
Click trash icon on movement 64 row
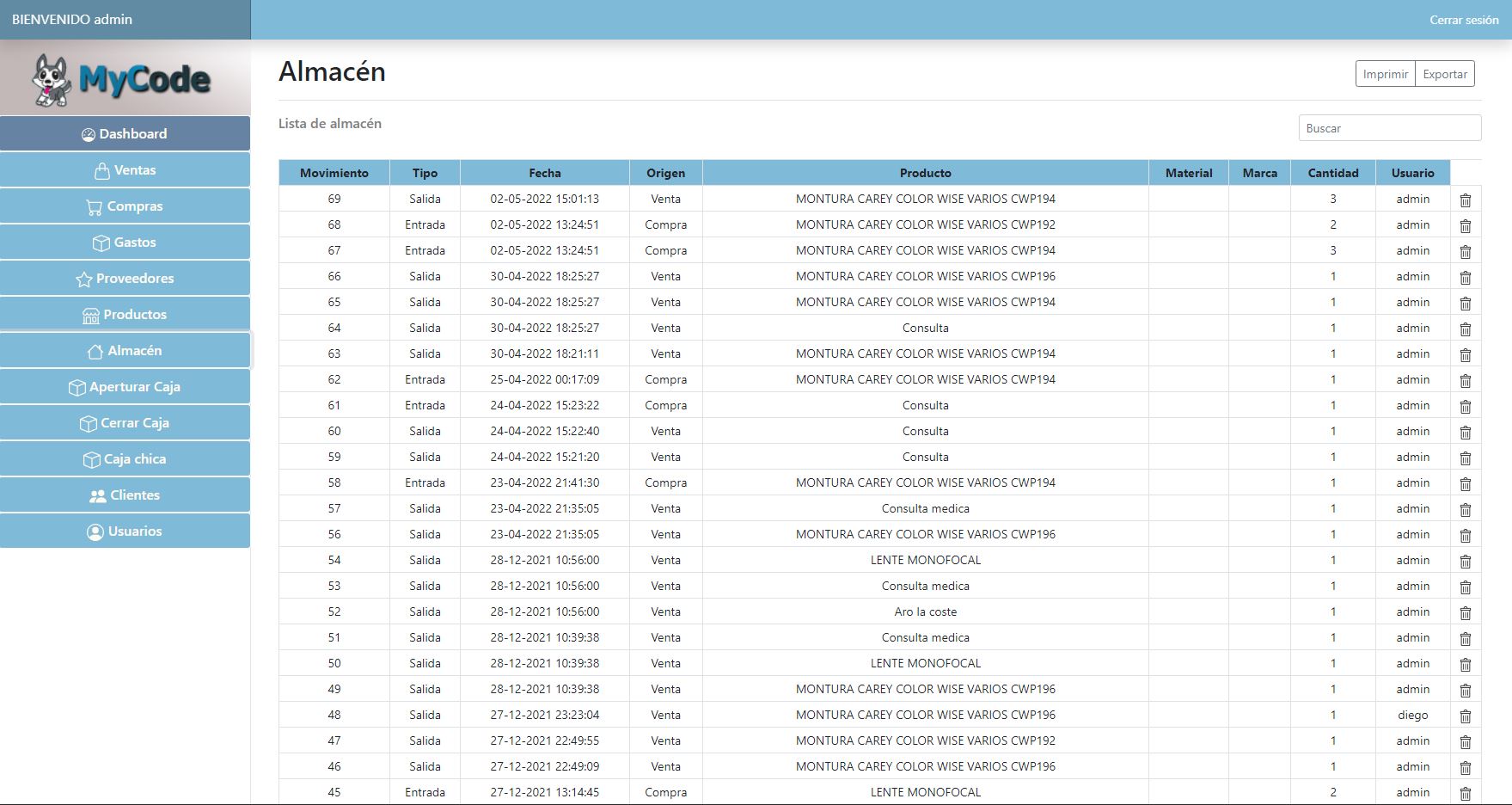click(x=1466, y=329)
